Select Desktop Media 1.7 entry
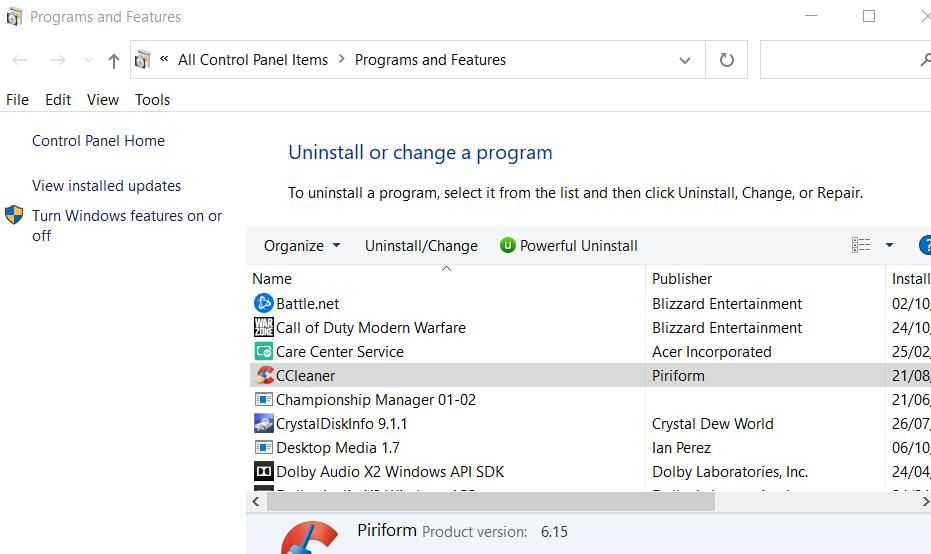The height and width of the screenshot is (554, 931). (x=338, y=448)
